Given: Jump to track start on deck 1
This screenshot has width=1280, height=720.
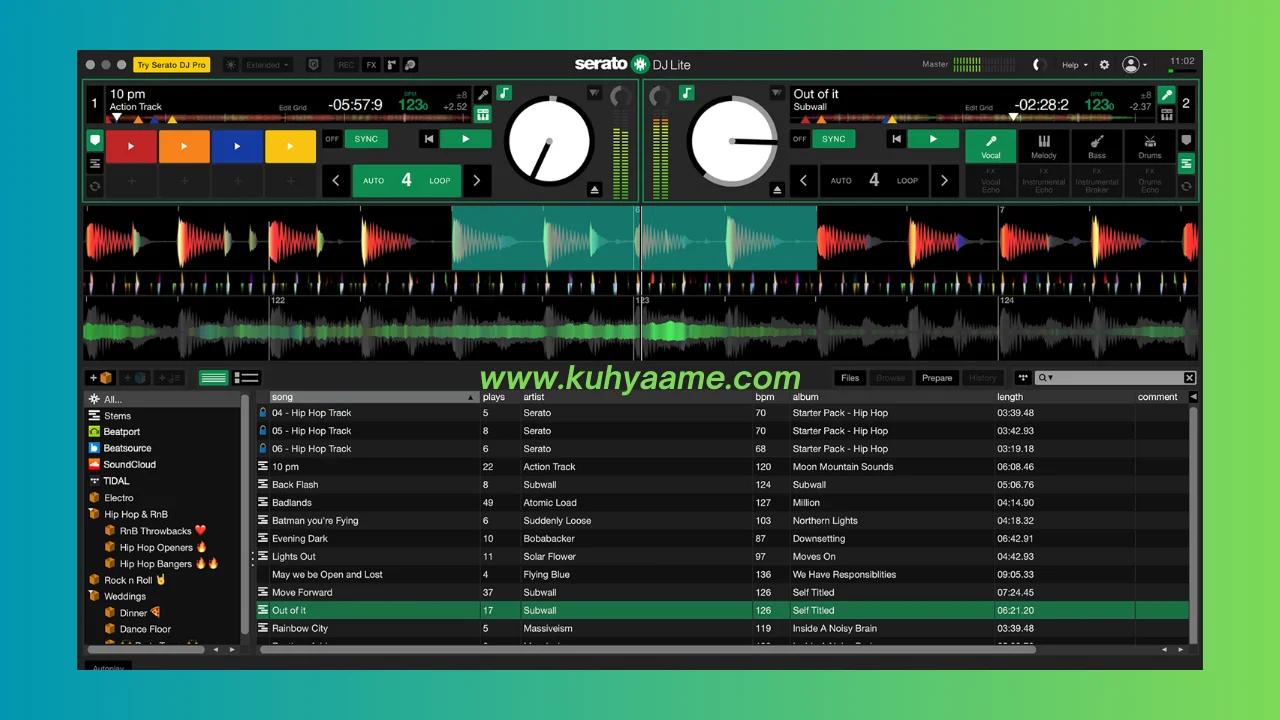Looking at the screenshot, I should click(x=429, y=139).
